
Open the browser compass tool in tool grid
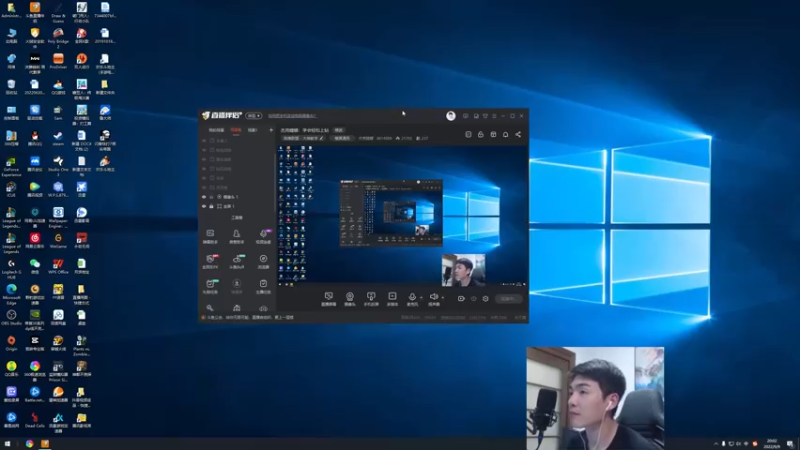pos(263,261)
